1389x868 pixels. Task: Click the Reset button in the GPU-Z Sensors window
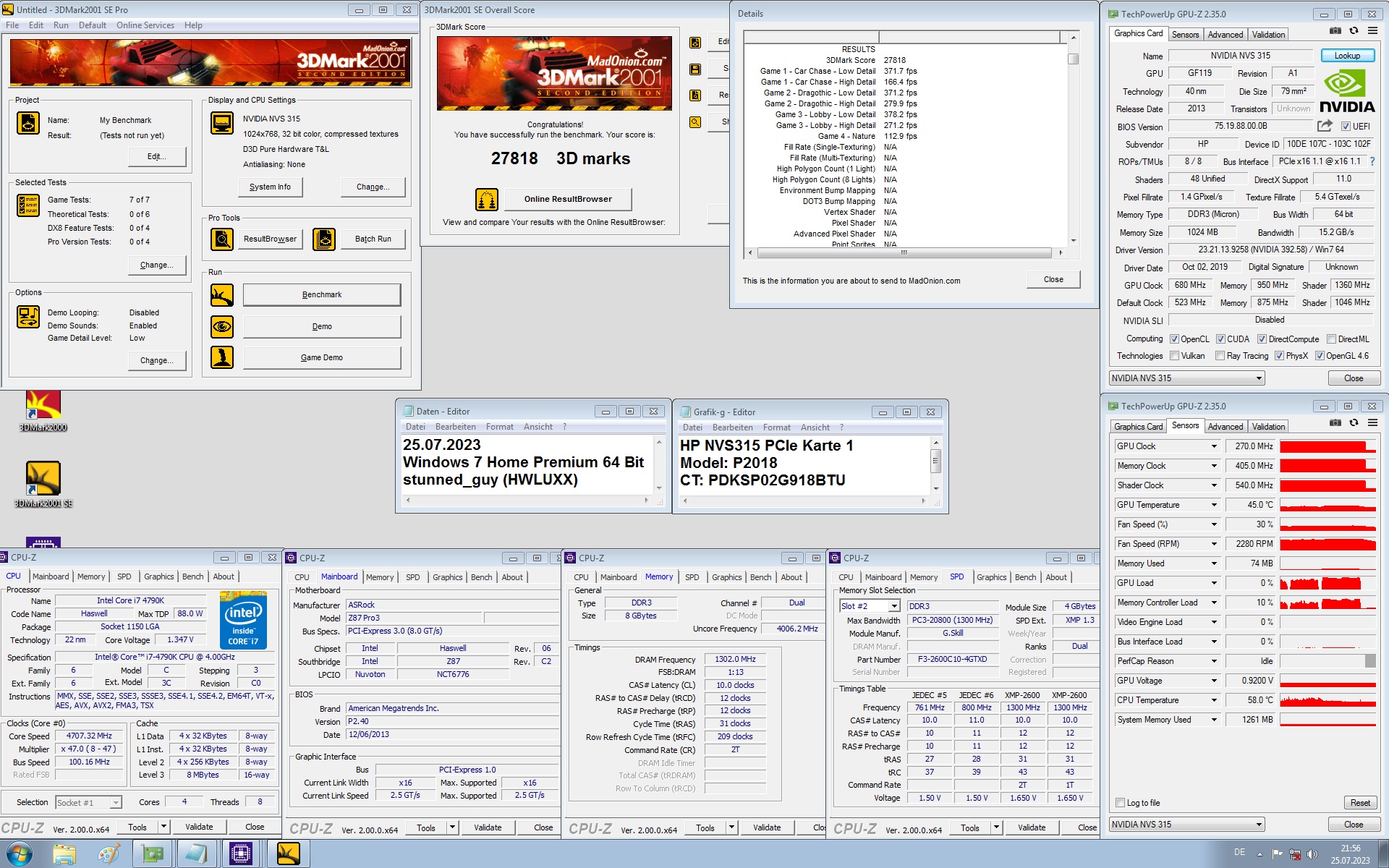tap(1360, 803)
